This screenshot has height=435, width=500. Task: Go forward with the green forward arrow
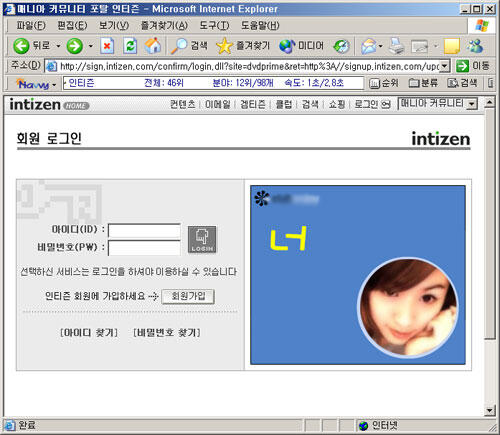point(75,46)
